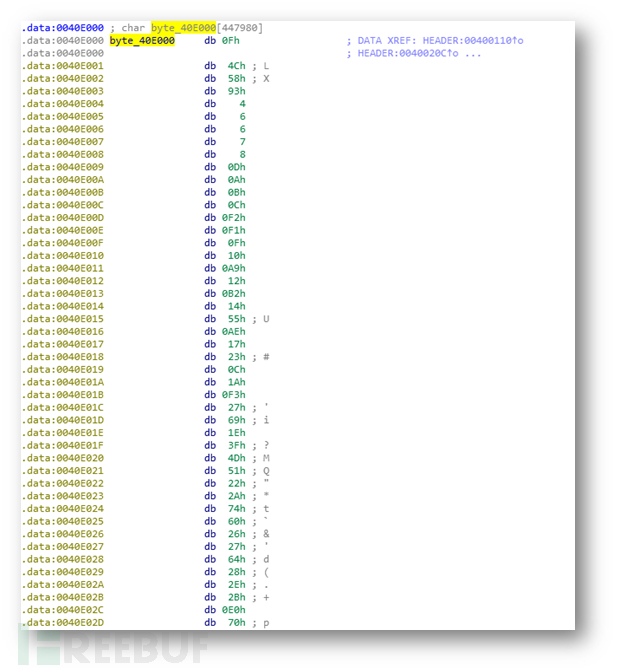Select the 0B2h byte at 0040E013
The image size is (617, 672).
point(236,293)
